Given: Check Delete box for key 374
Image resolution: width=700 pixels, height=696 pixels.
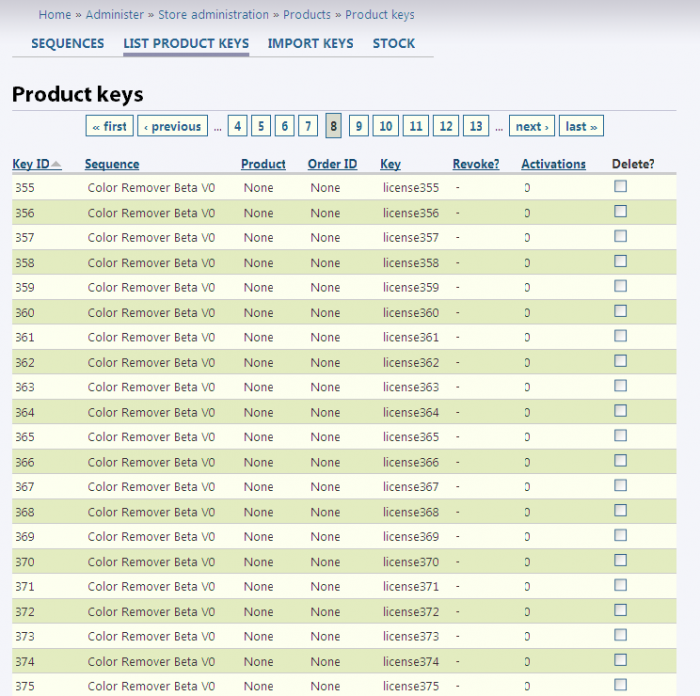Looking at the screenshot, I should pos(621,660).
